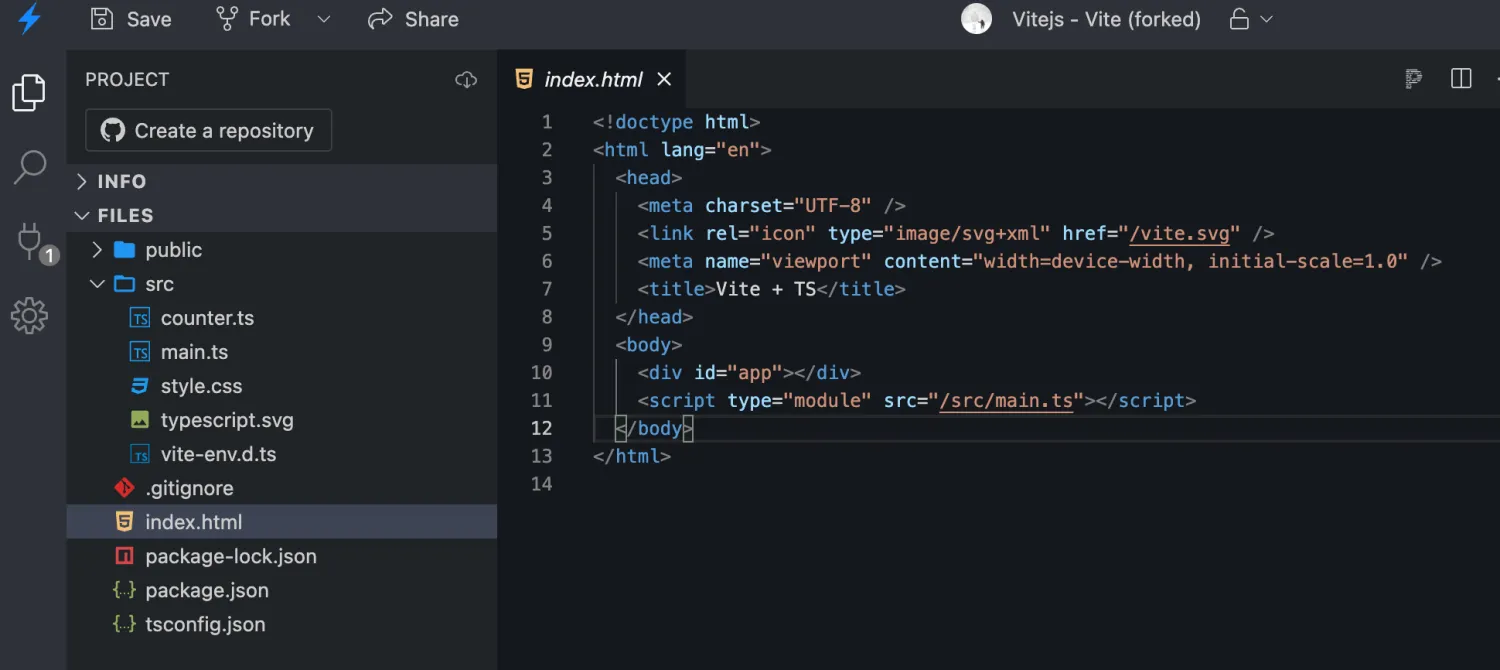The height and width of the screenshot is (670, 1500).
Task: Click the Share button
Action: [x=413, y=19]
